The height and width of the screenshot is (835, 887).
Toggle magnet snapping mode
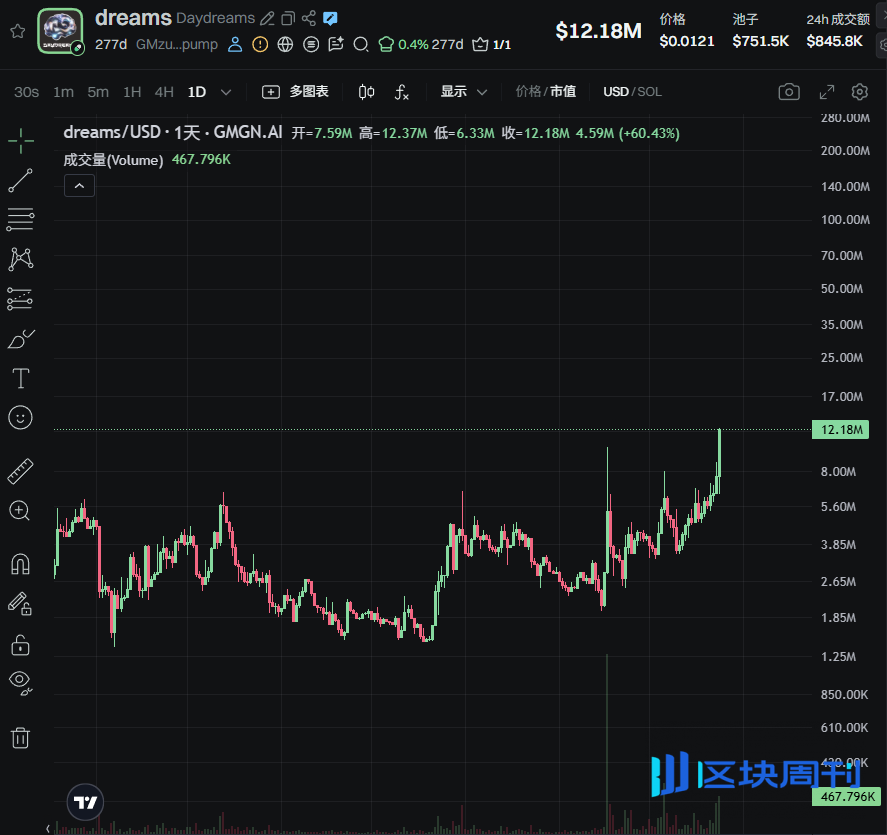20,564
